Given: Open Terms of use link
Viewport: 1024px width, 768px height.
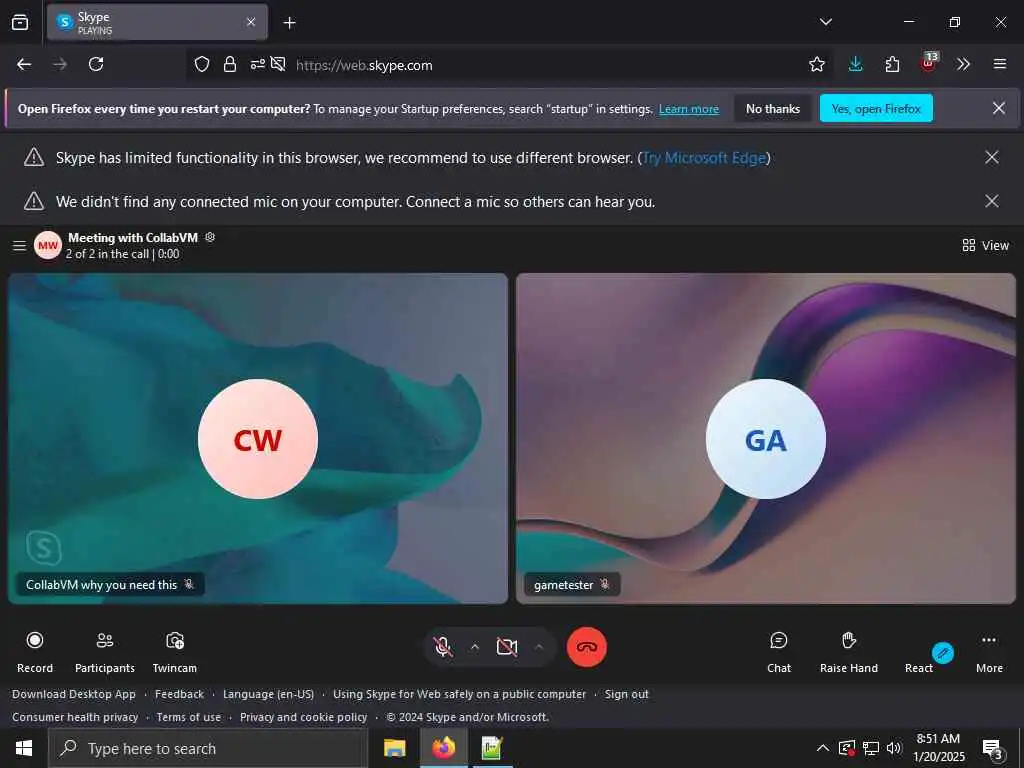Looking at the screenshot, I should (189, 717).
